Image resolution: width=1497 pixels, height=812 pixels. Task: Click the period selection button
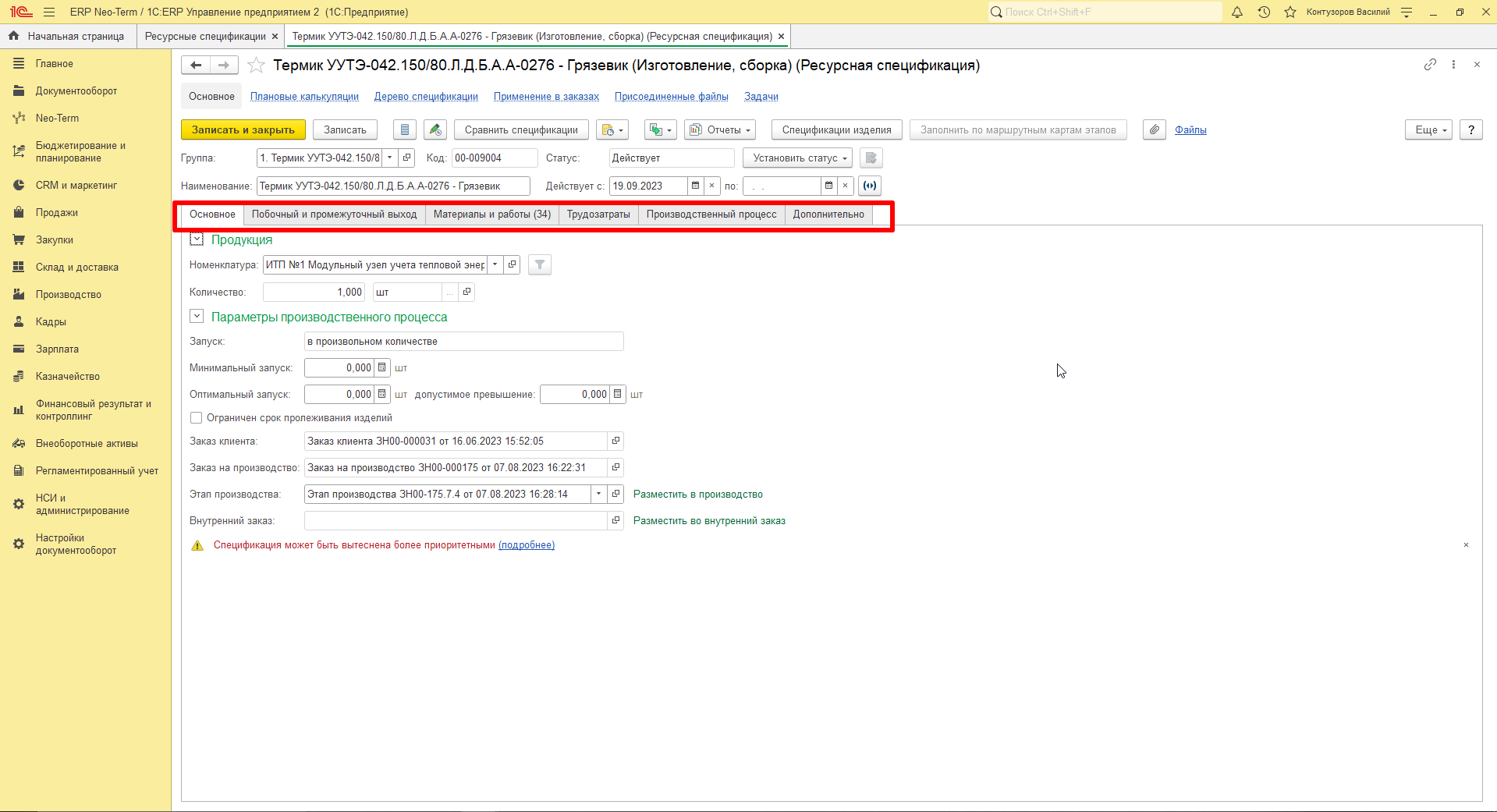click(869, 186)
